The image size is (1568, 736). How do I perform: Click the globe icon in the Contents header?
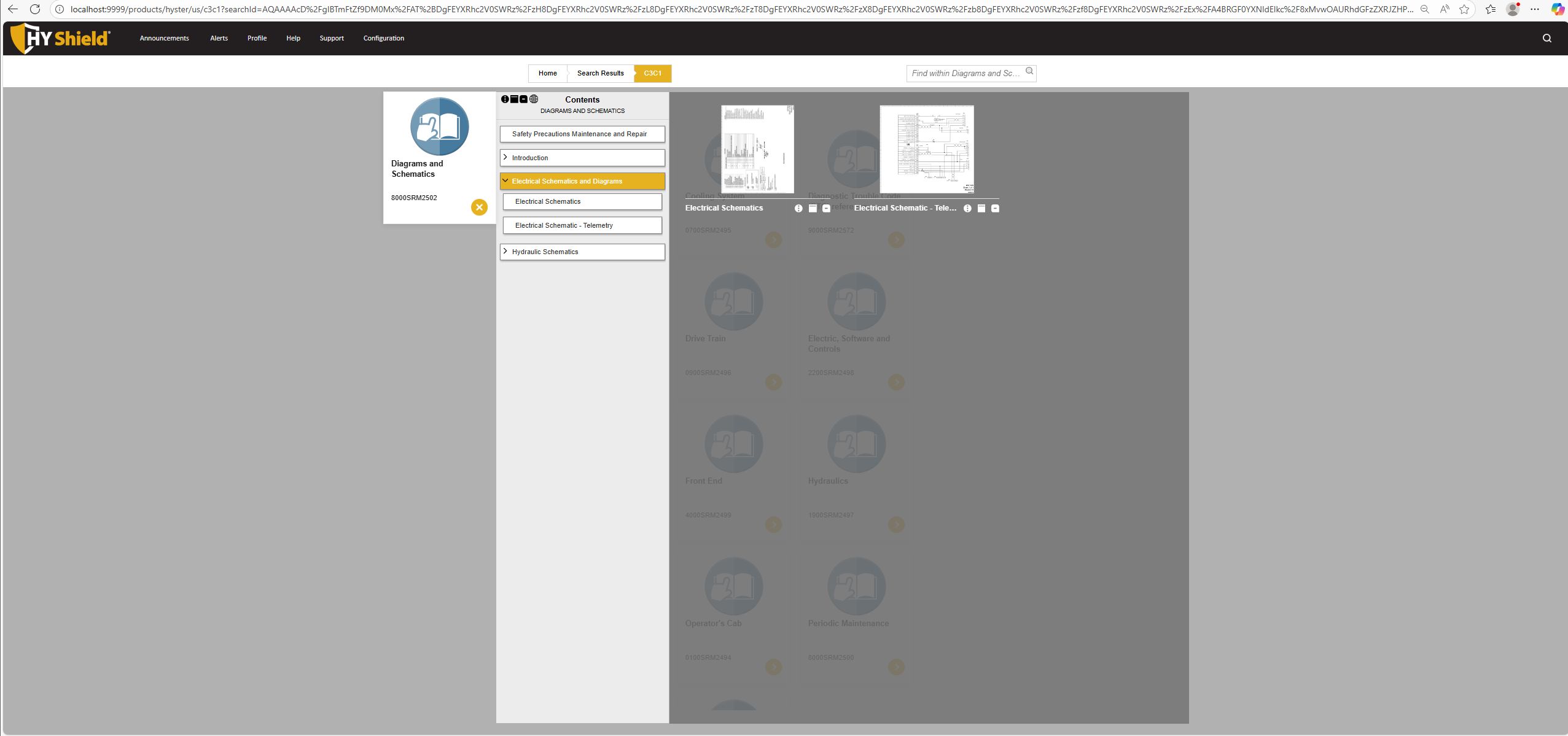(534, 99)
